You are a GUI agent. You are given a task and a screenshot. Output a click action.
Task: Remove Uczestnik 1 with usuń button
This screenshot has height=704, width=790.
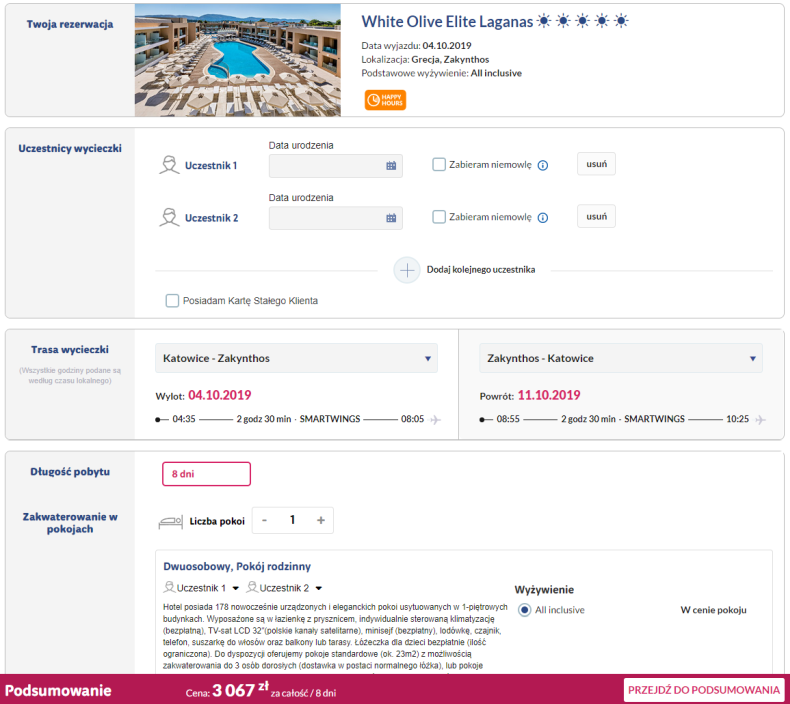point(596,164)
